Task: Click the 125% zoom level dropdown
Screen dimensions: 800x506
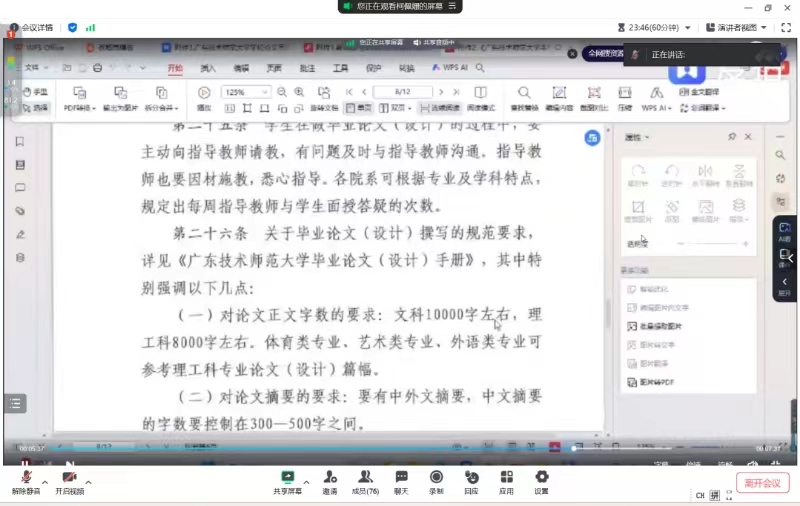Action: tap(246, 92)
